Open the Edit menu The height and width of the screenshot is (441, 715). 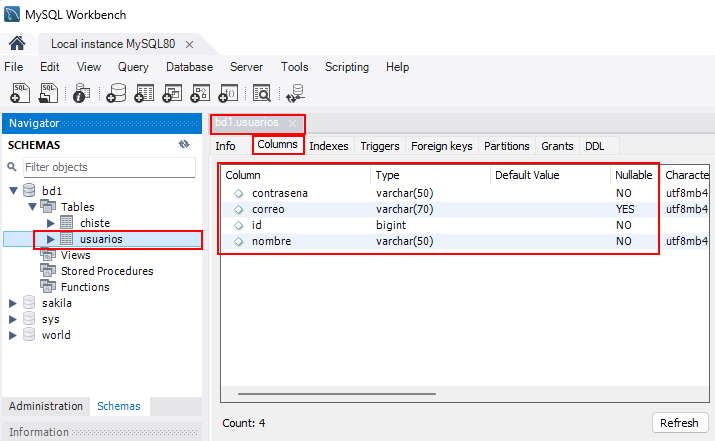50,67
